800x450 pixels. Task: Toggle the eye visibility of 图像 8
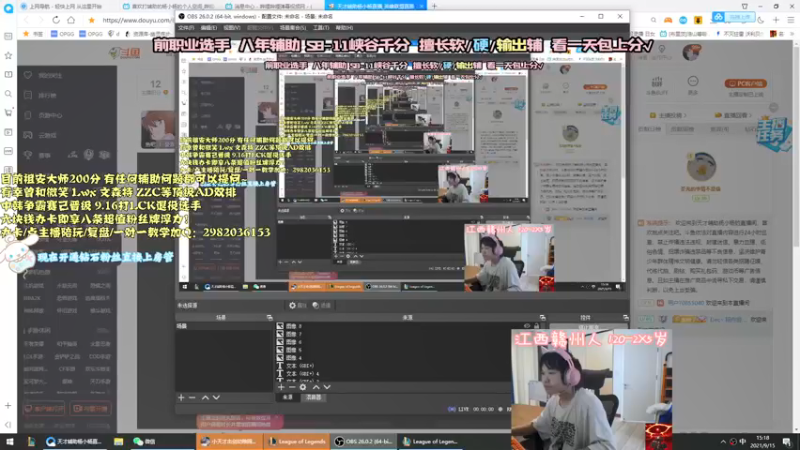click(527, 326)
